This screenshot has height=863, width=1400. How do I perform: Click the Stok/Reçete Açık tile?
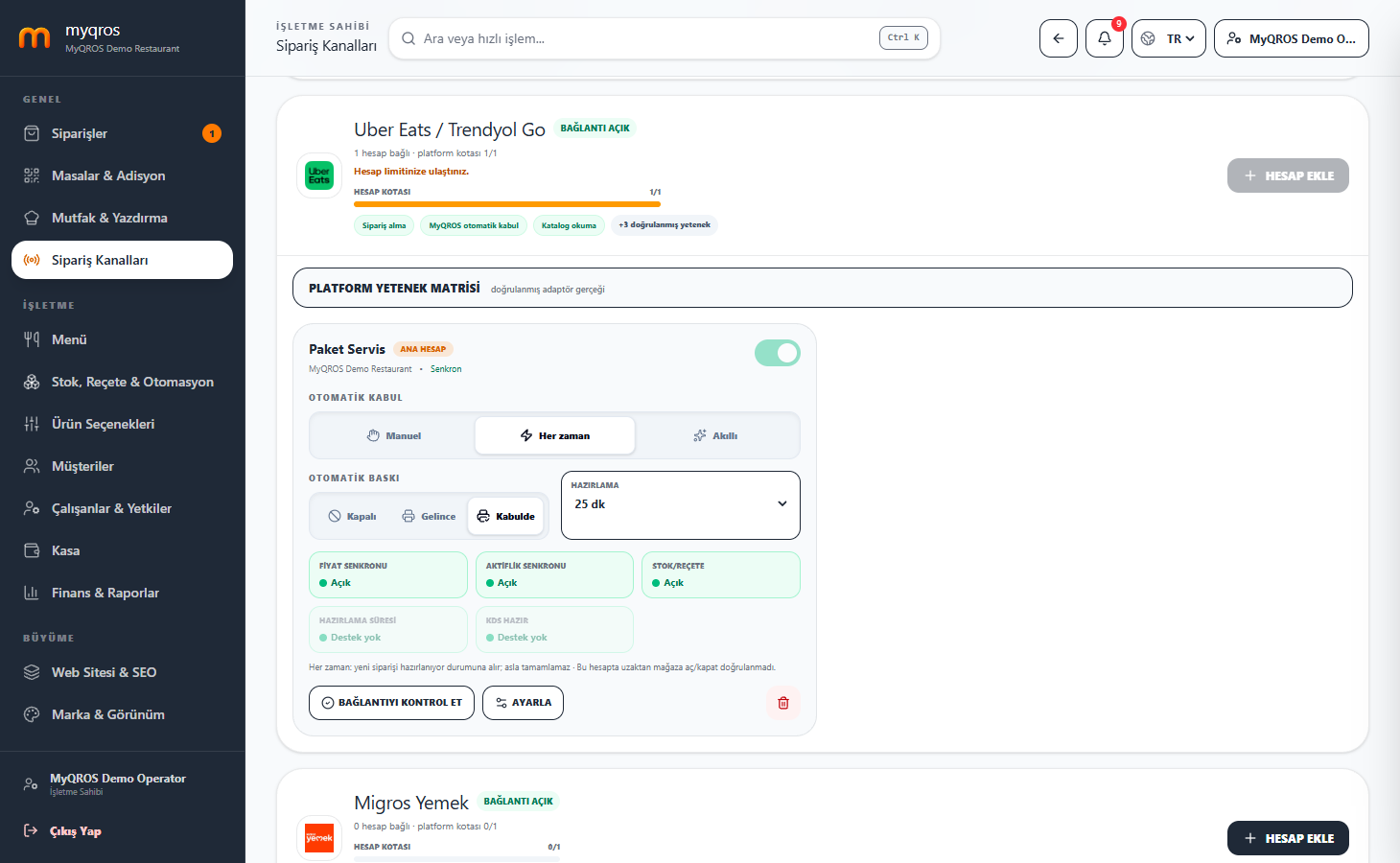click(721, 574)
